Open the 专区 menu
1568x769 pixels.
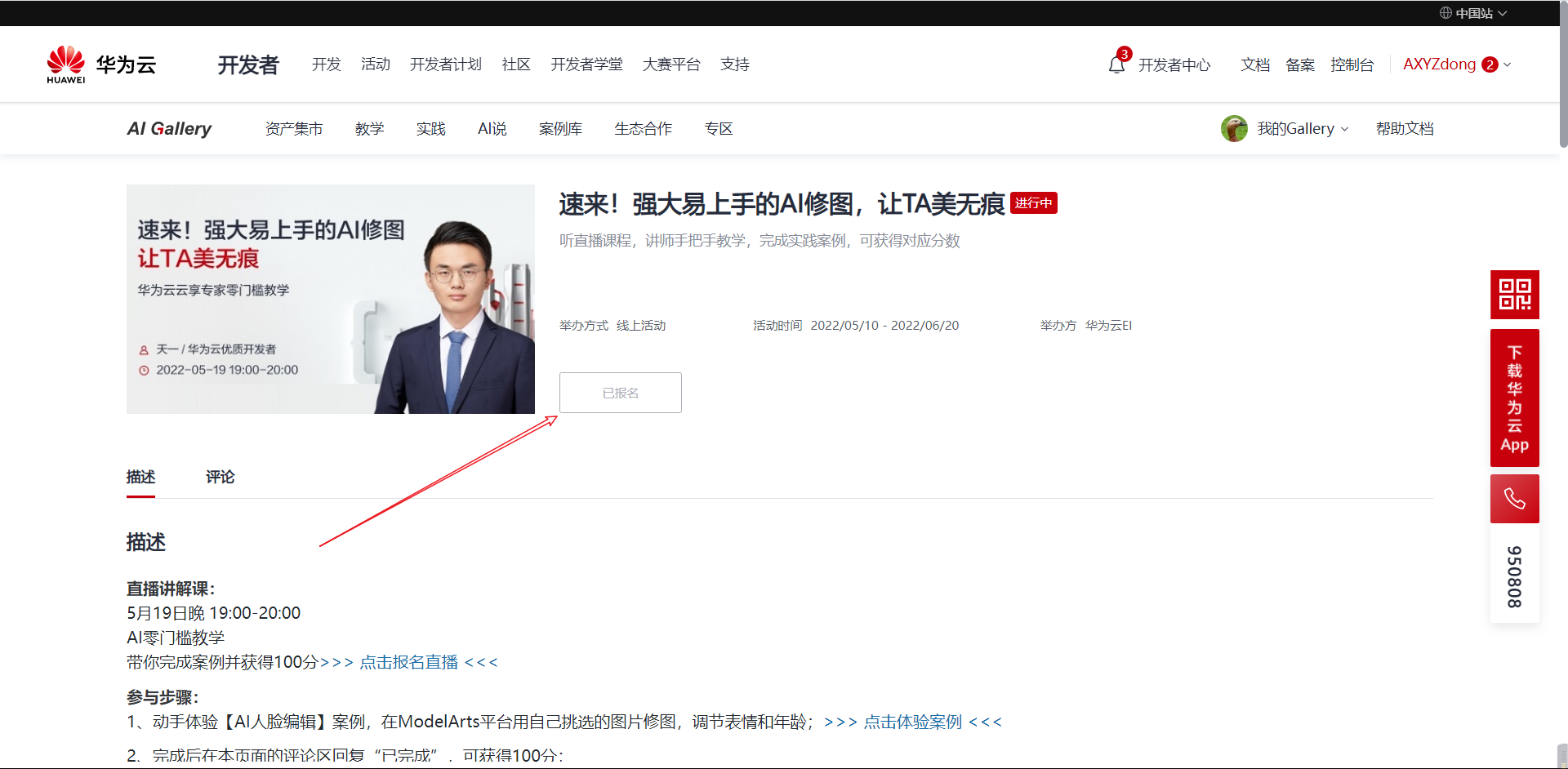point(719,129)
